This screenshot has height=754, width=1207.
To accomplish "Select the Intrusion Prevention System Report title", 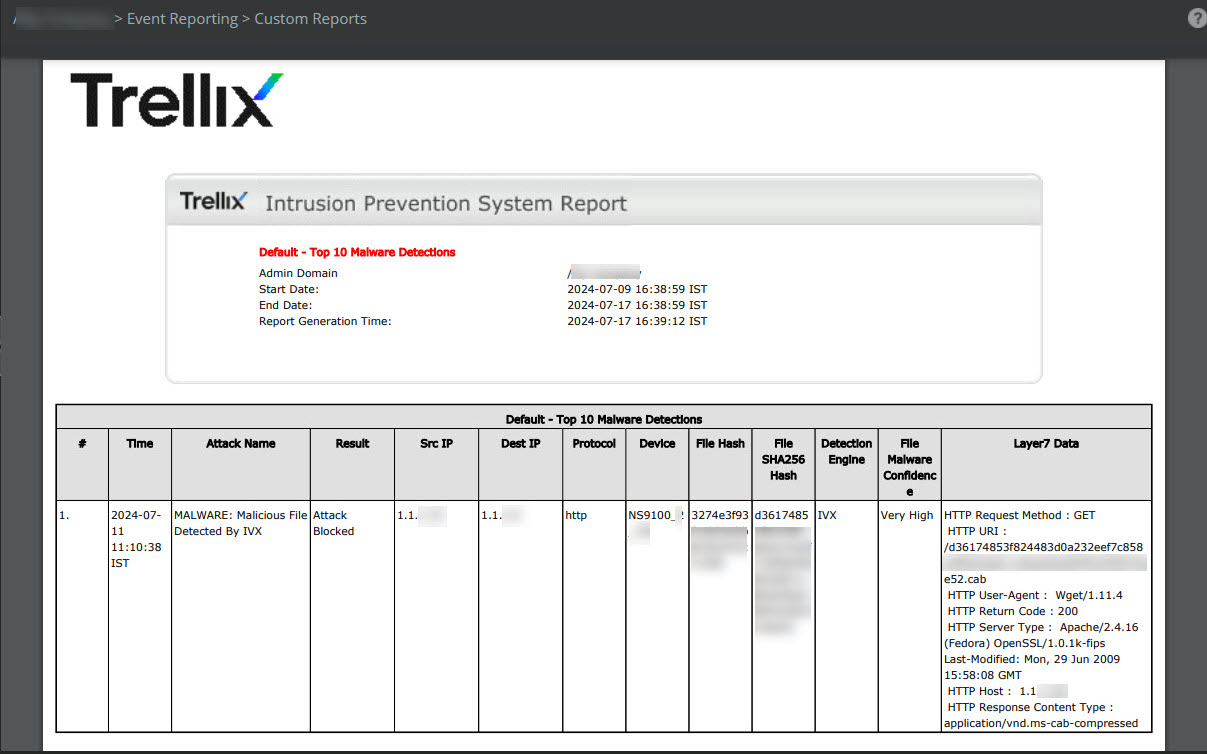I will pos(446,203).
